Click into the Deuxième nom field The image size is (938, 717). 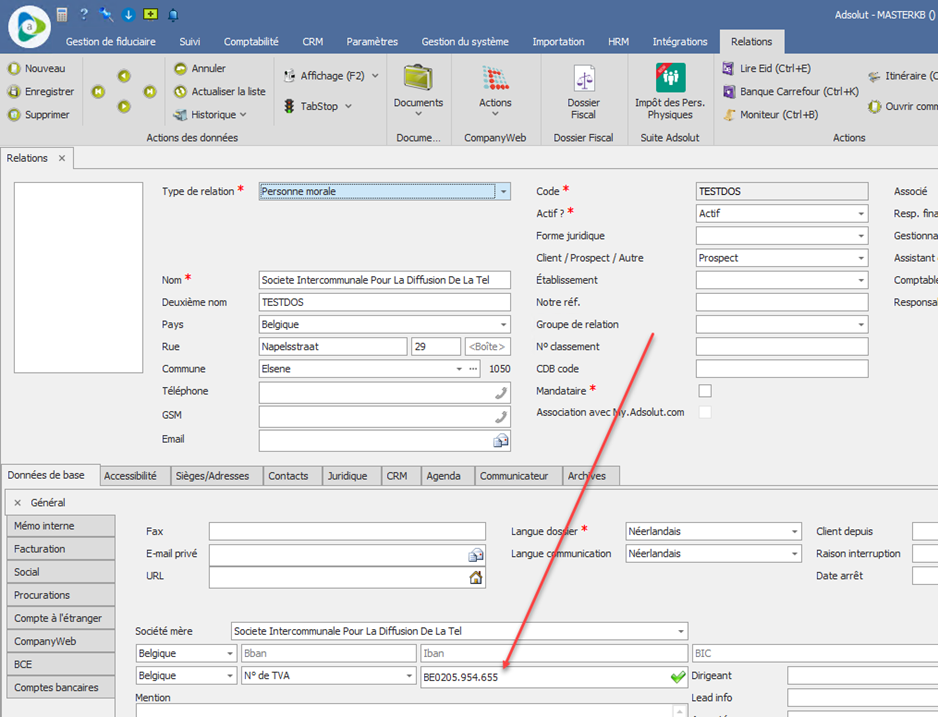pos(385,302)
